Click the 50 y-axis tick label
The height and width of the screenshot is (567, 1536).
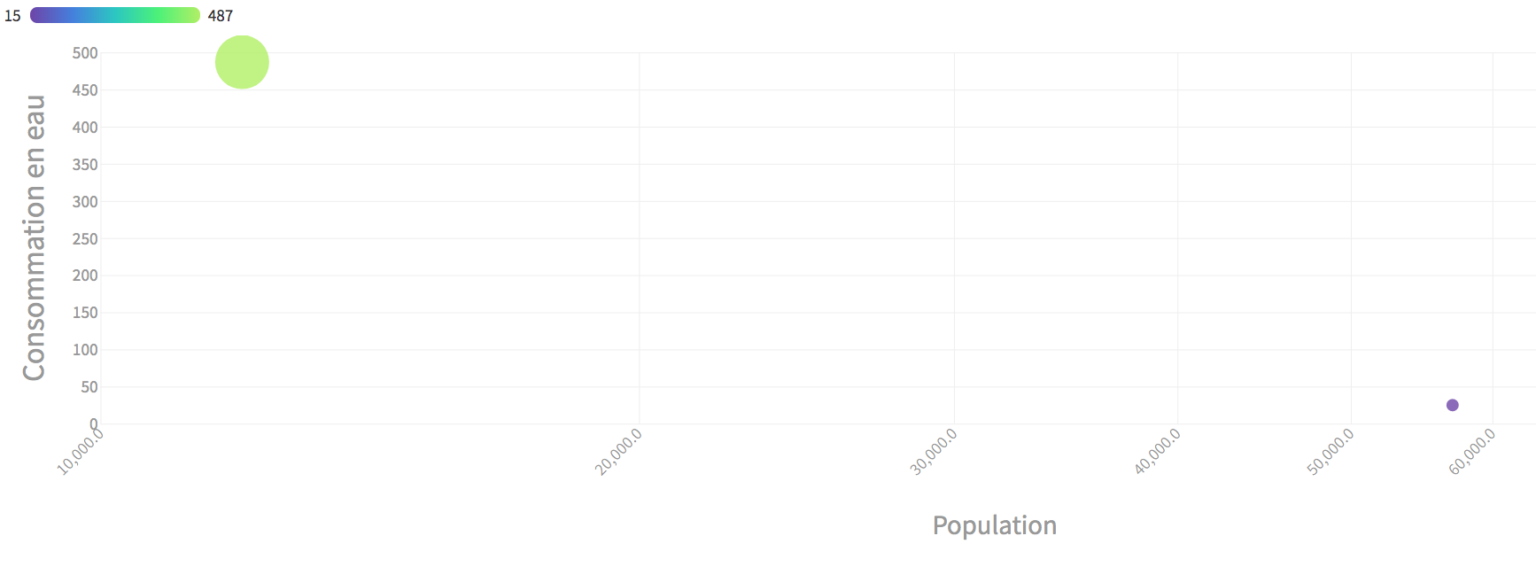click(x=87, y=387)
